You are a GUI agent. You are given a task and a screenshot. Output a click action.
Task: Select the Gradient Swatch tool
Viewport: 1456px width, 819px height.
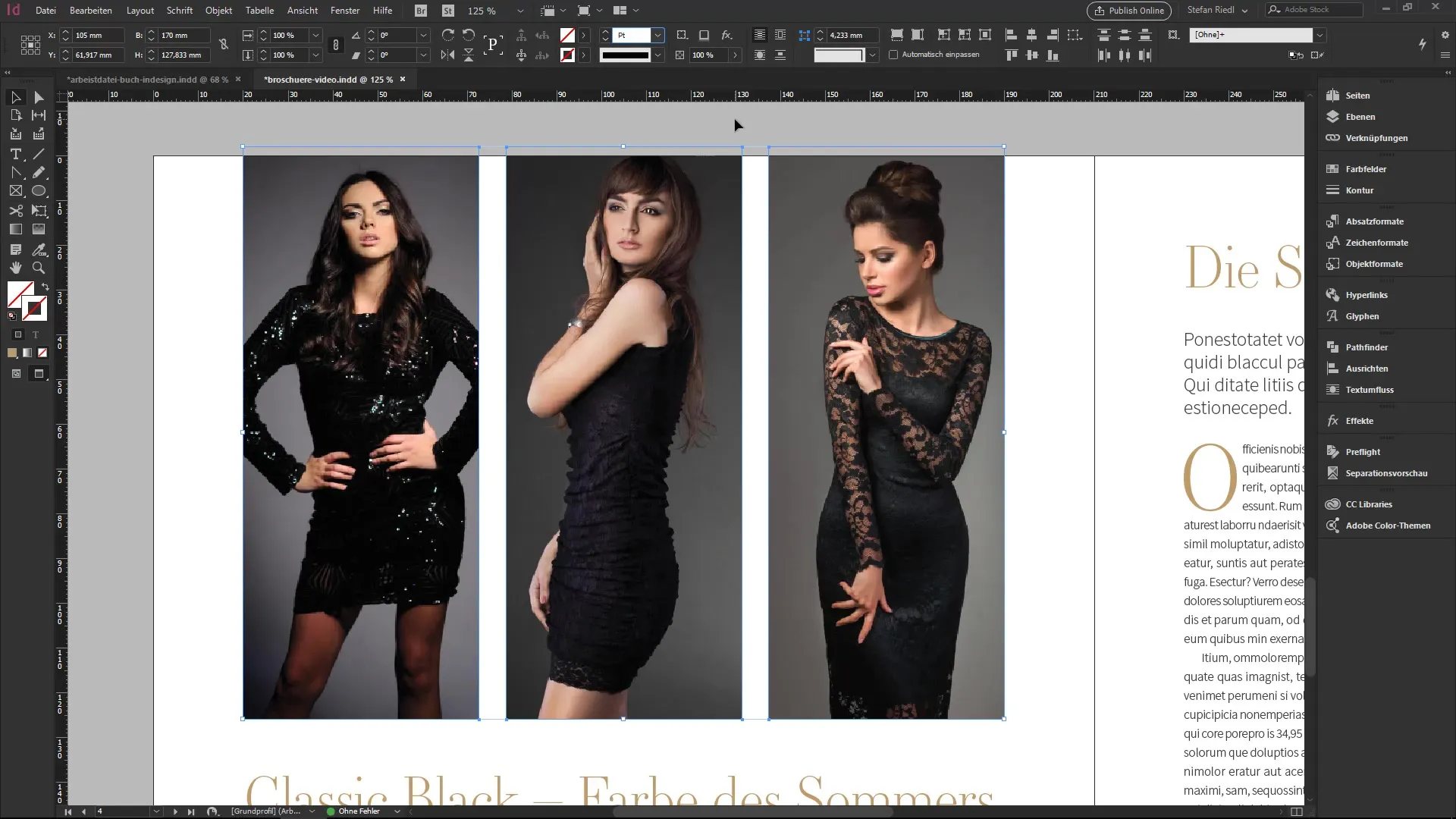tap(16, 229)
